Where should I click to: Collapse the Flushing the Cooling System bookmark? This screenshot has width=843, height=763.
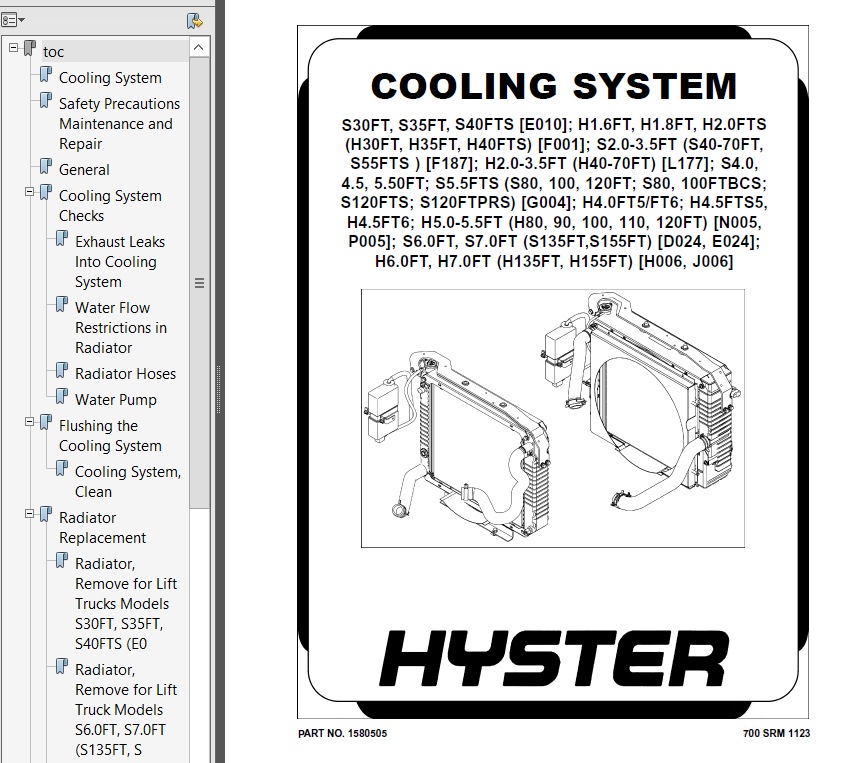(30, 422)
